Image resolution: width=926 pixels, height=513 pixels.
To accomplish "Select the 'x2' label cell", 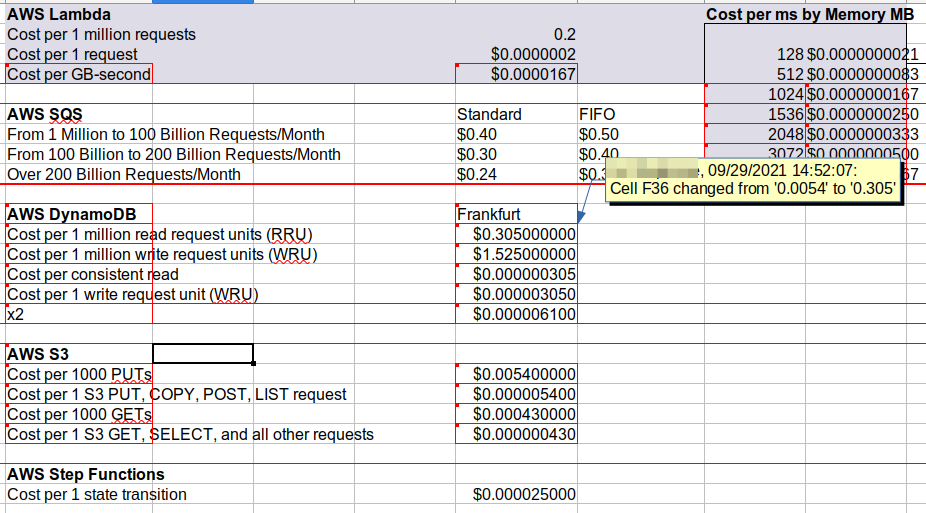I will pyautogui.click(x=79, y=314).
